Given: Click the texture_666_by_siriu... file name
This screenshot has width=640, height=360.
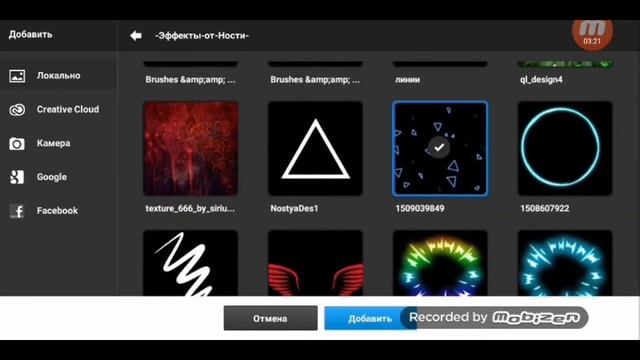Looking at the screenshot, I should coord(190,209).
